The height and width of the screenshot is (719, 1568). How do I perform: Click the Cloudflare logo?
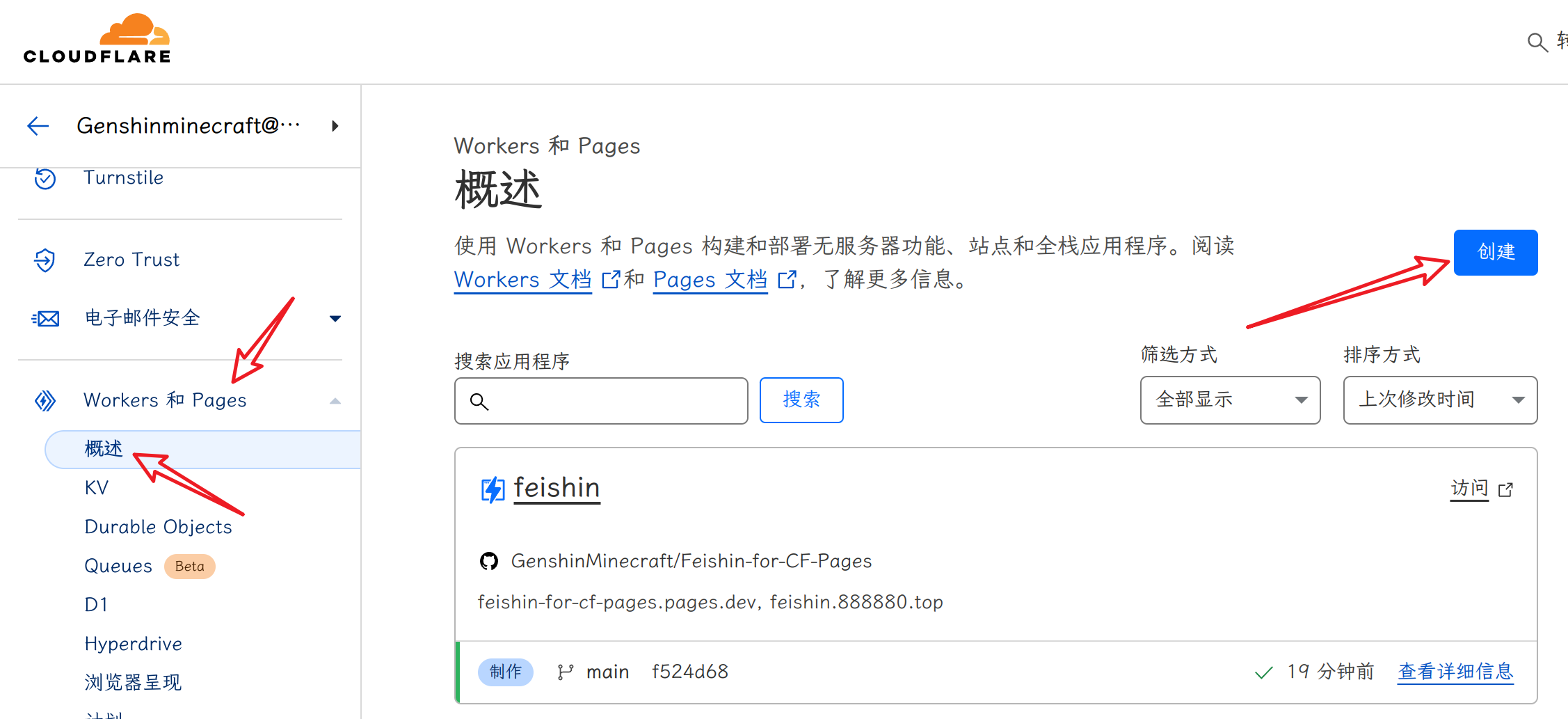[97, 39]
